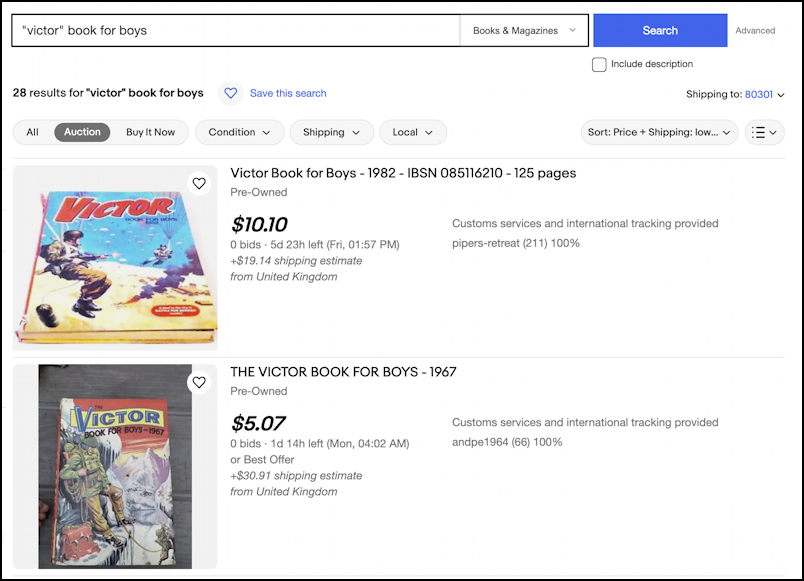The width and height of the screenshot is (804, 581).
Task: Click the or Best Offer text
Action: (x=262, y=459)
